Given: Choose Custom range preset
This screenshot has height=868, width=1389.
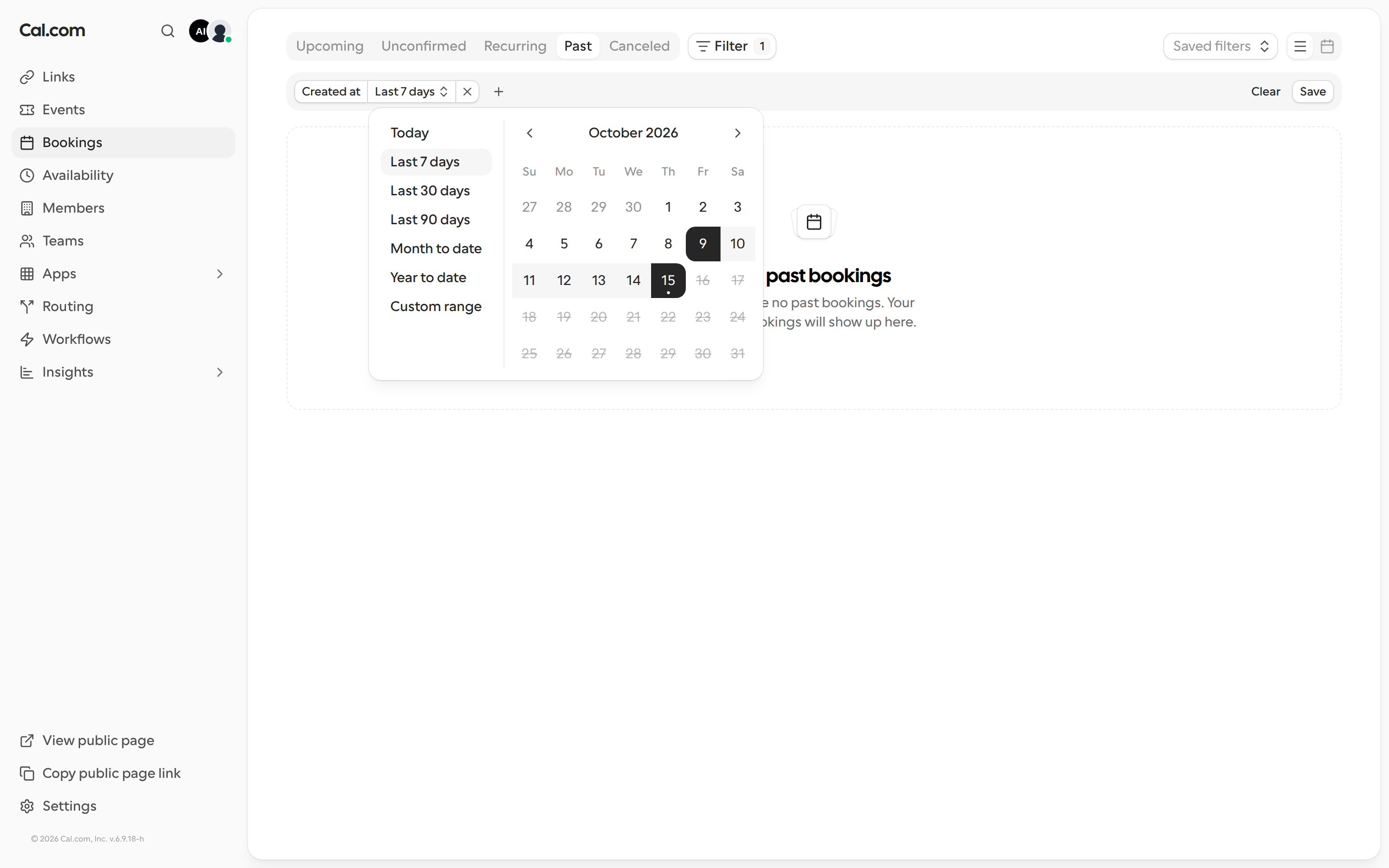Looking at the screenshot, I should click(436, 307).
